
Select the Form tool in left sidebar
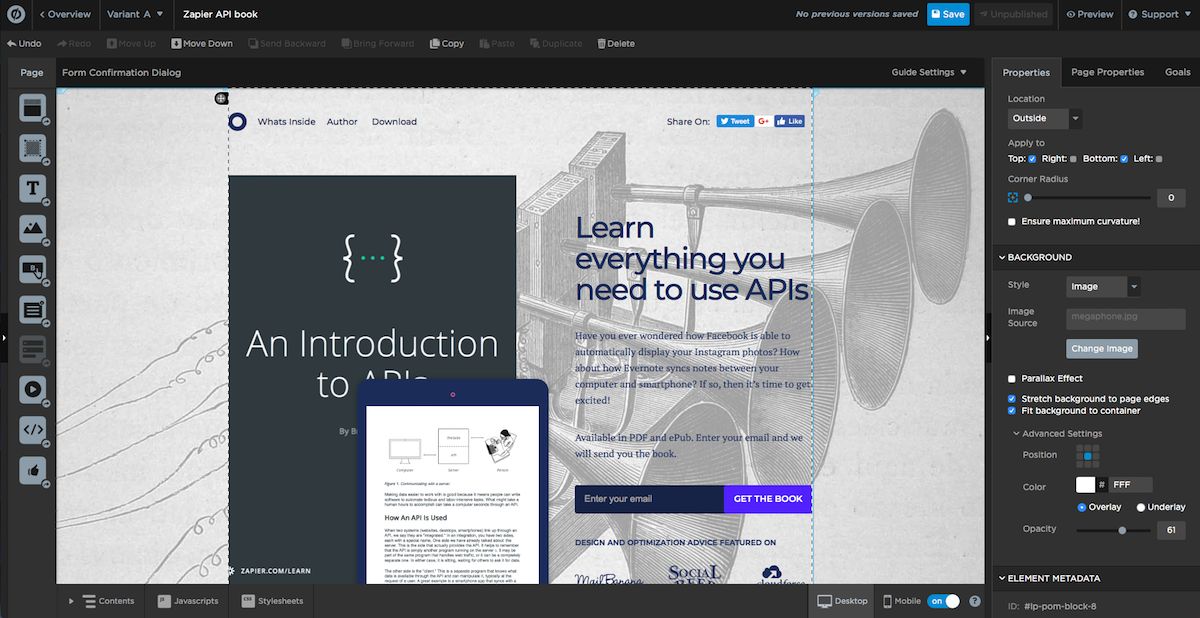click(x=32, y=308)
